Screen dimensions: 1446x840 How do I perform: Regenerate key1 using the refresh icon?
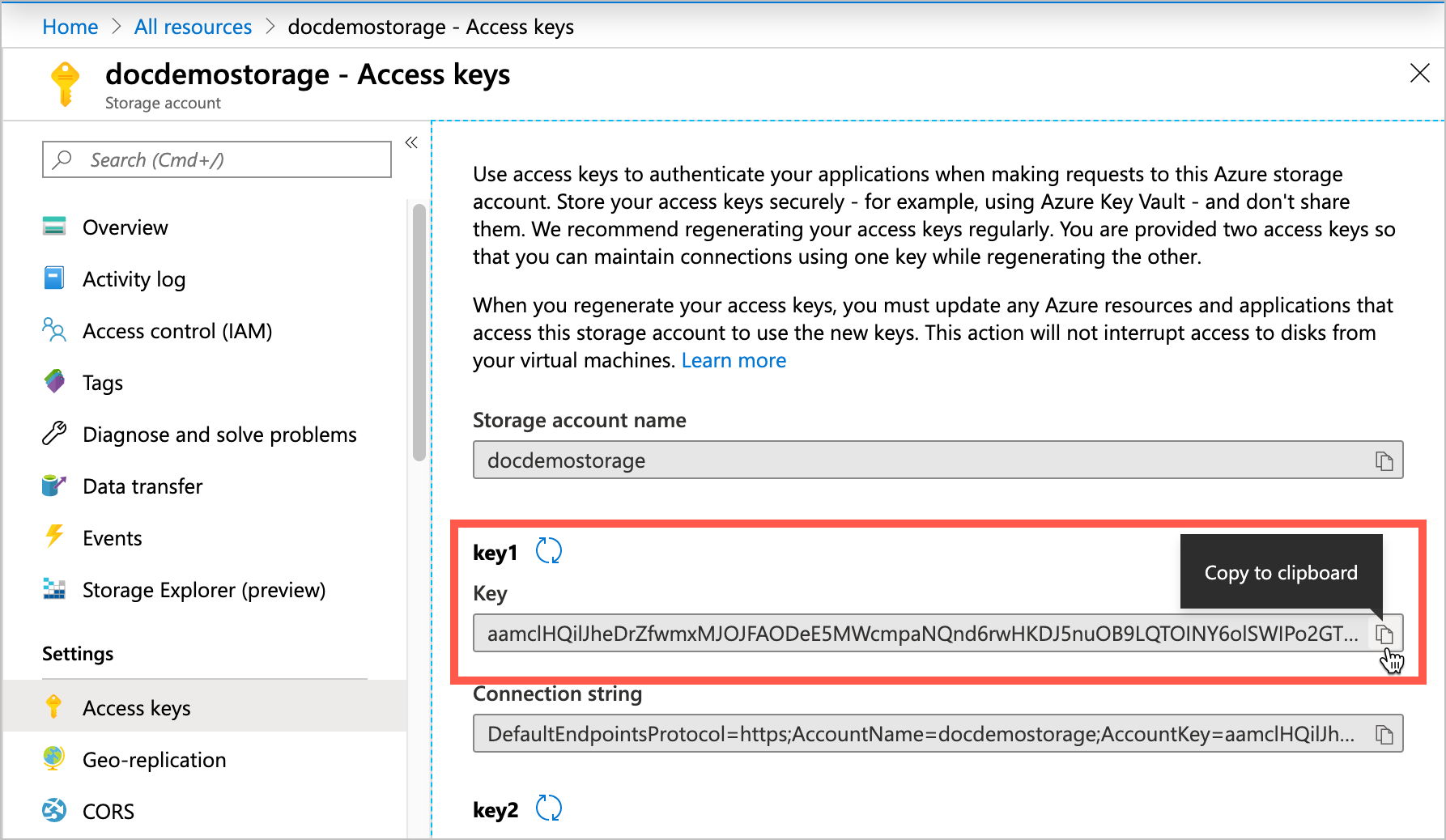pyautogui.click(x=550, y=551)
